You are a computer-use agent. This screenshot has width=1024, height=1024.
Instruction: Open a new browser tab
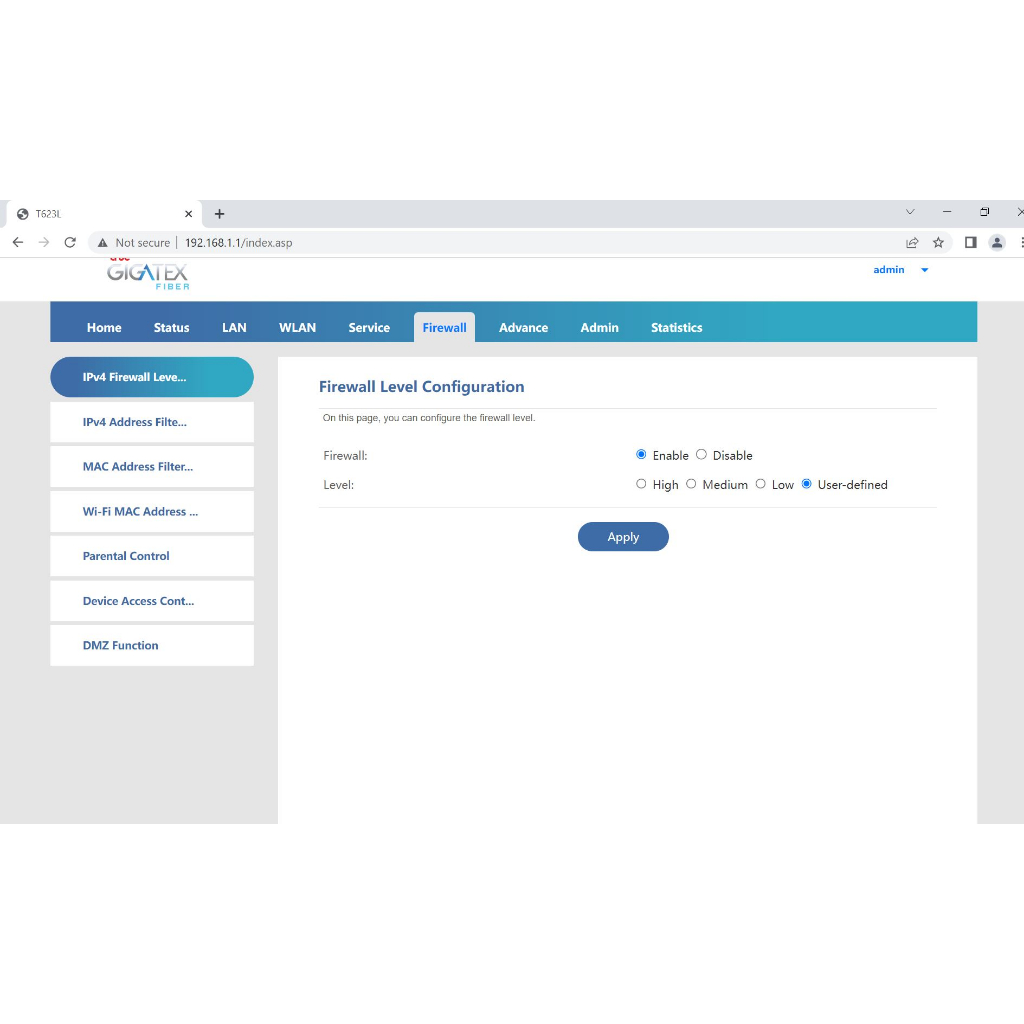(x=220, y=214)
